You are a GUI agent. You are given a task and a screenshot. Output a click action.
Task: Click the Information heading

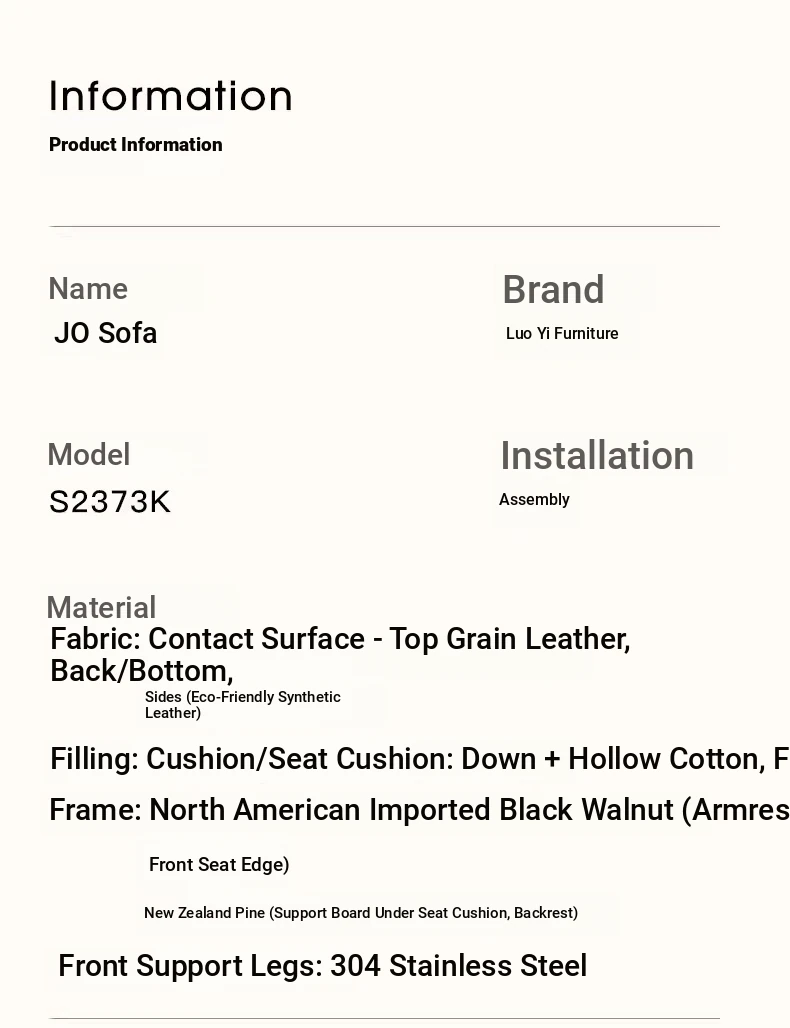[x=171, y=97]
